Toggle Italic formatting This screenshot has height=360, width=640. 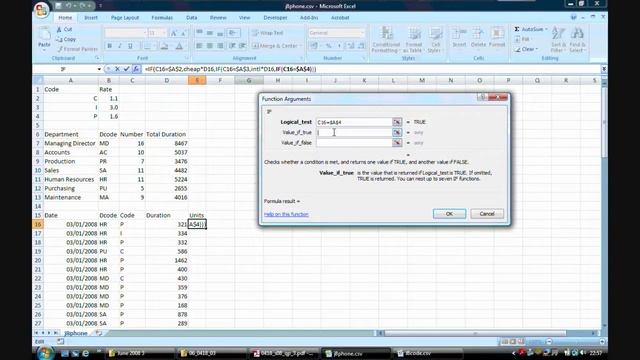click(x=120, y=46)
